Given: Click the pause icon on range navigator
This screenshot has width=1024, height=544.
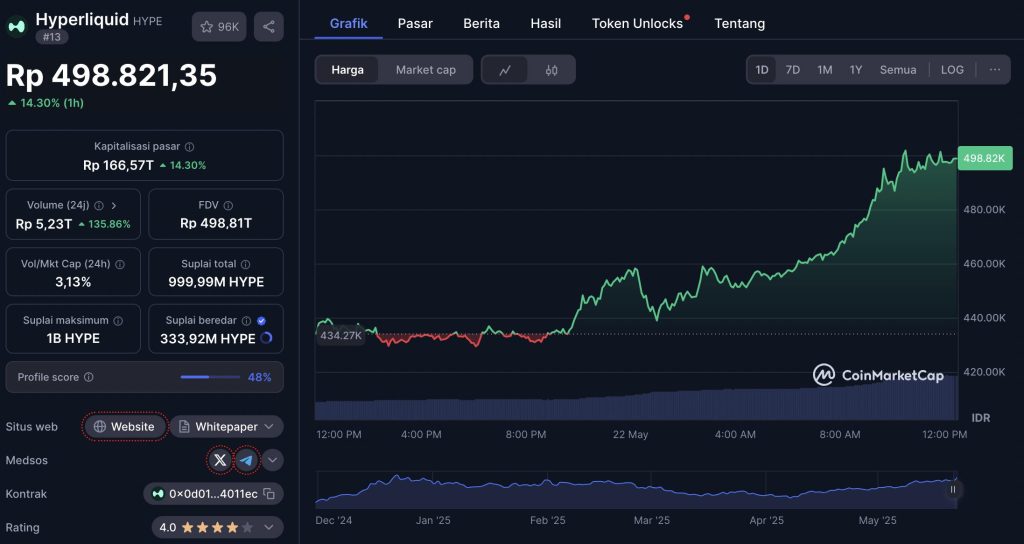Looking at the screenshot, I should coord(953,489).
